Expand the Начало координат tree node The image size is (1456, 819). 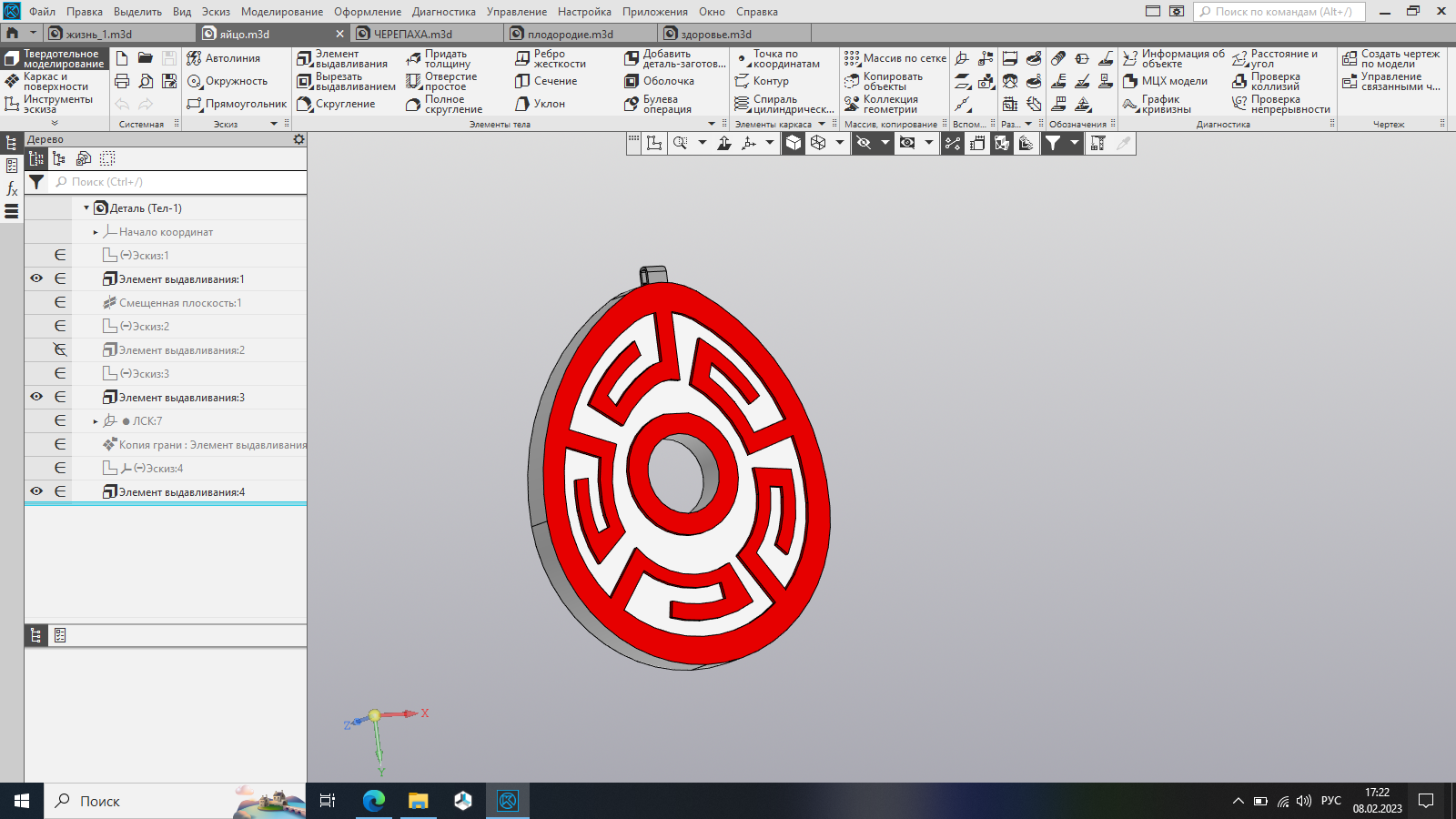tap(96, 232)
